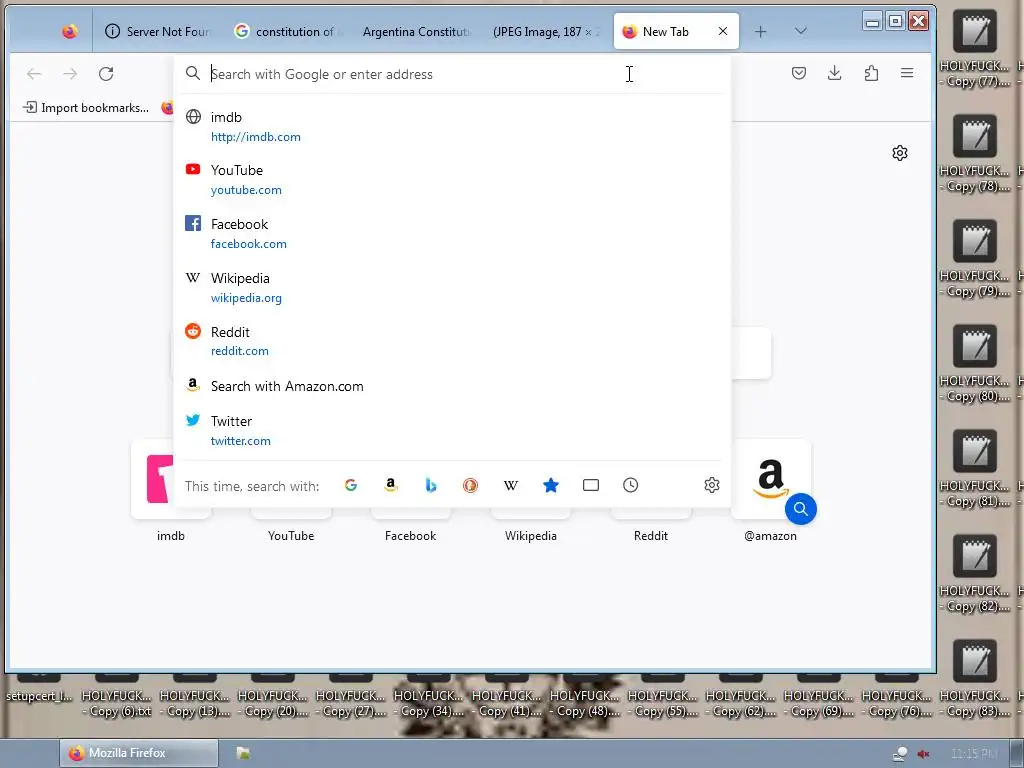Choose the Reddit suggestion in dropdown
Image resolution: width=1024 pixels, height=768 pixels.
[452, 341]
